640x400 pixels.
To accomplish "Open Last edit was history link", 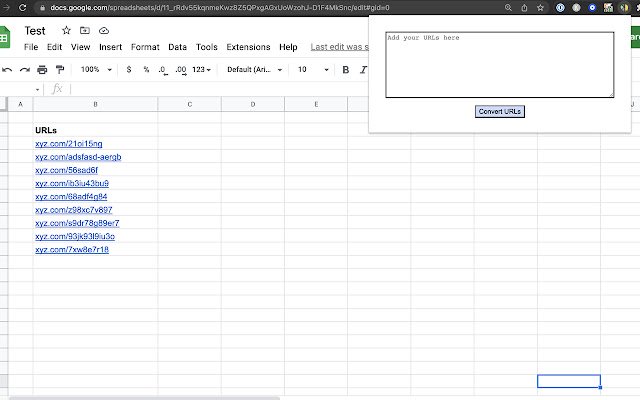I will click(x=339, y=47).
